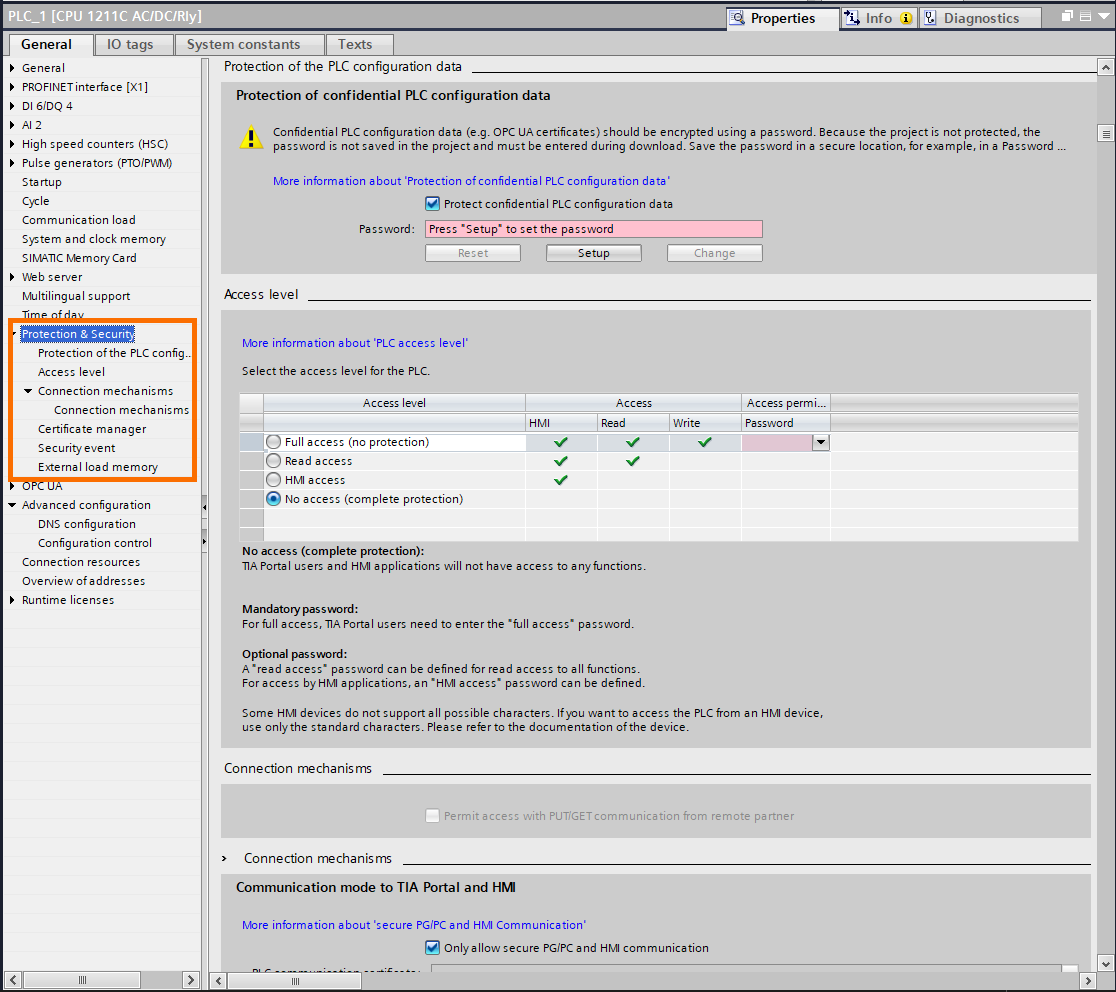Screen dimensions: 1116x992
Task: Select Cycle in the navigation tree
Action: point(36,201)
